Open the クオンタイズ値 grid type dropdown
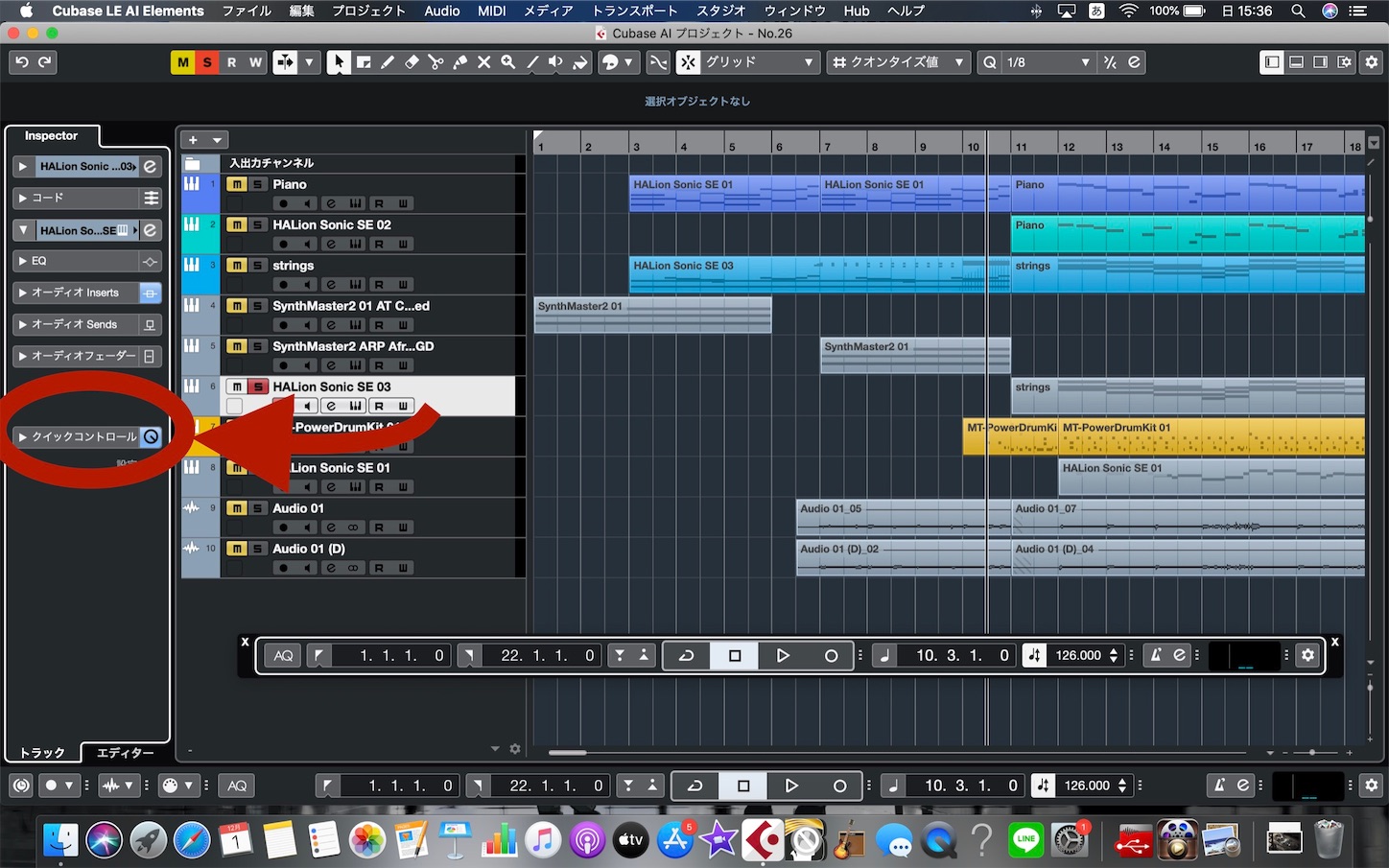The width and height of the screenshot is (1389, 868). click(899, 62)
